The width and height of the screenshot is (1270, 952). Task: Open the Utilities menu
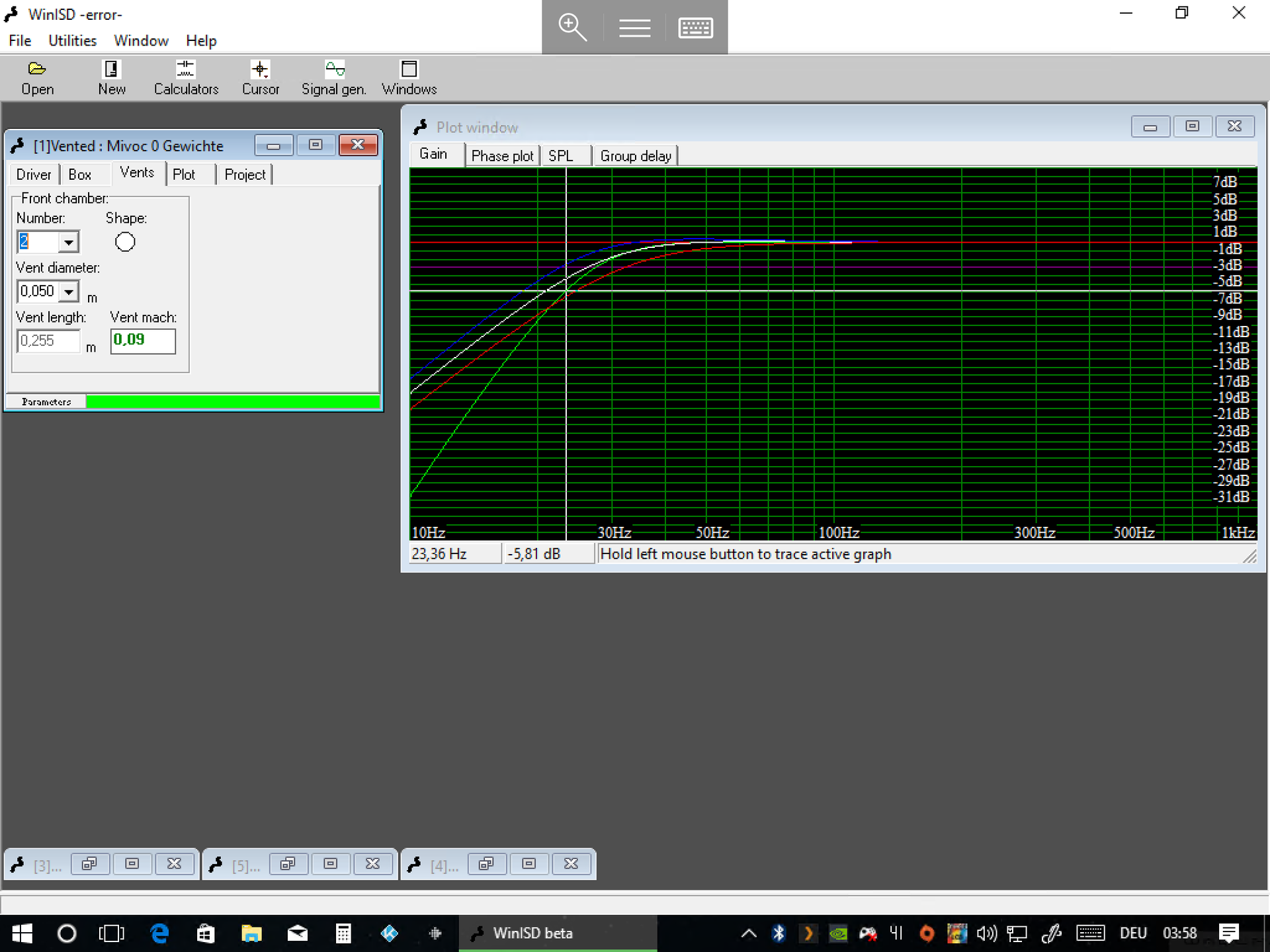pos(72,41)
